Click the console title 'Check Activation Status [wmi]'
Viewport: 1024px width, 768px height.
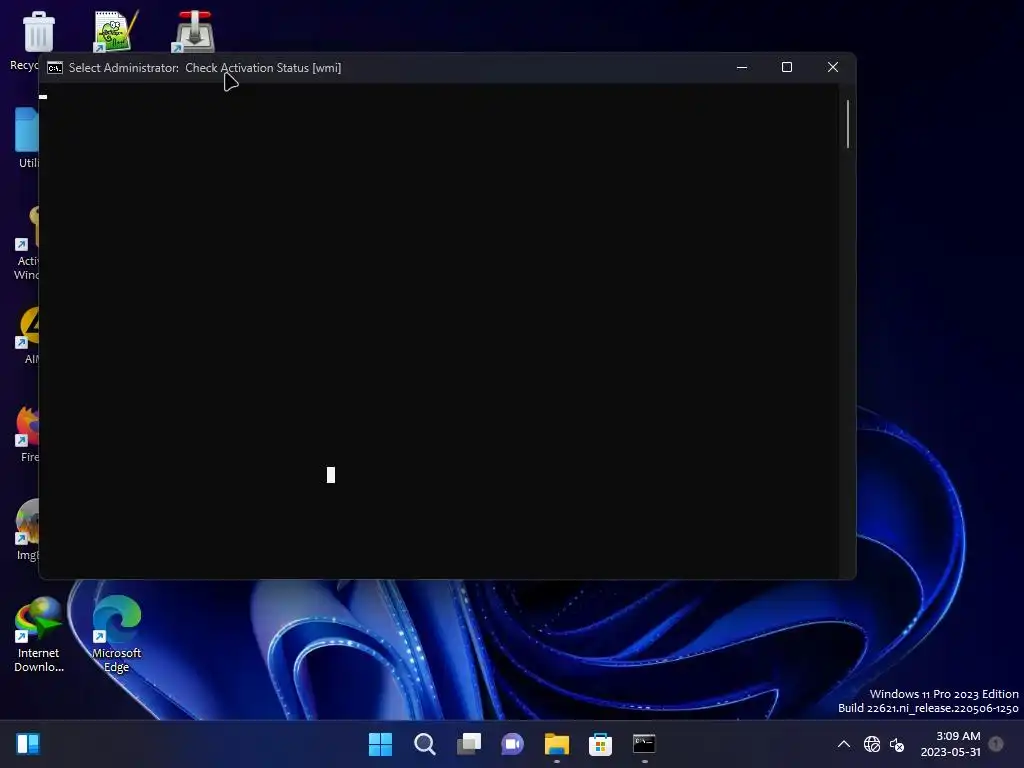click(x=263, y=68)
